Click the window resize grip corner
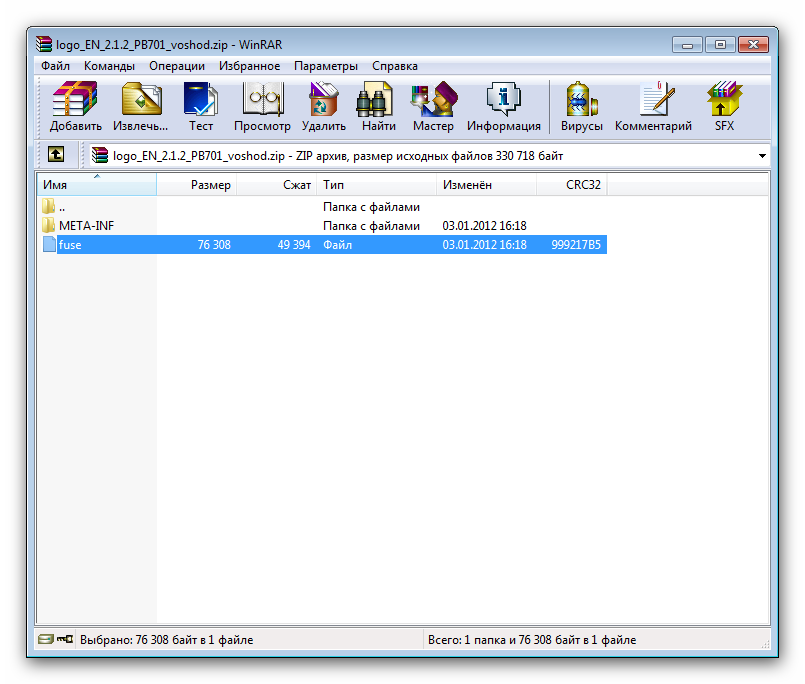 765,643
